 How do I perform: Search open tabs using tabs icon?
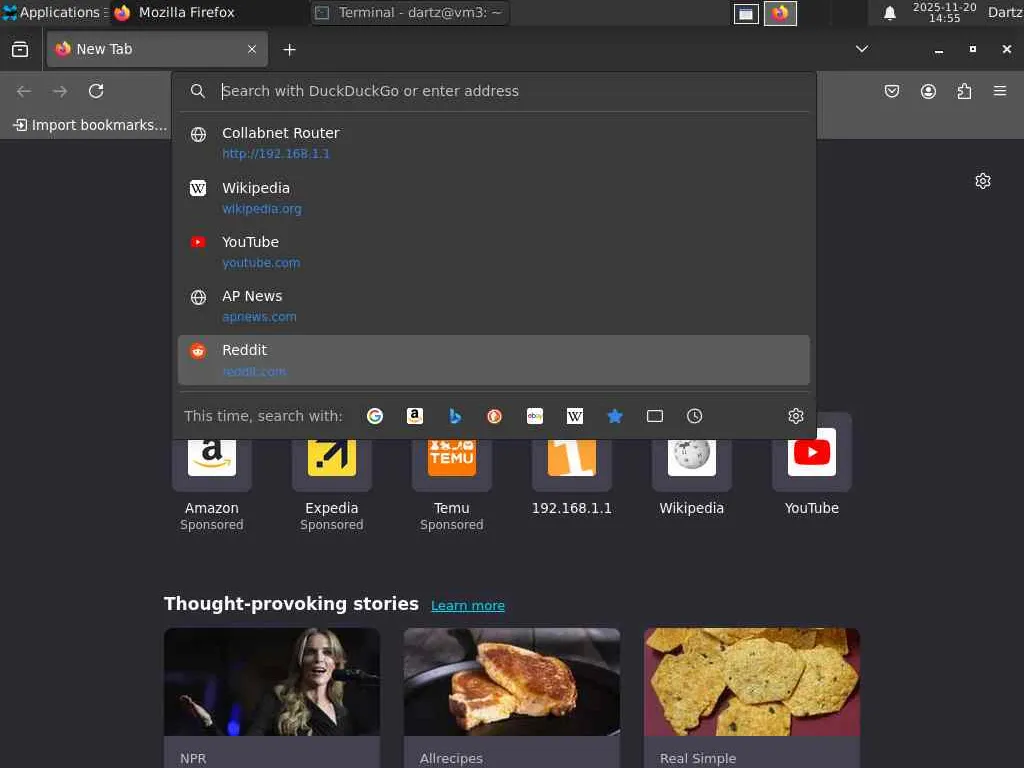point(654,416)
